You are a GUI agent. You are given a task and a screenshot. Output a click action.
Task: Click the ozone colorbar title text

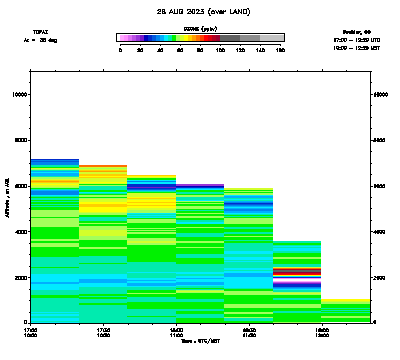[x=200, y=29]
